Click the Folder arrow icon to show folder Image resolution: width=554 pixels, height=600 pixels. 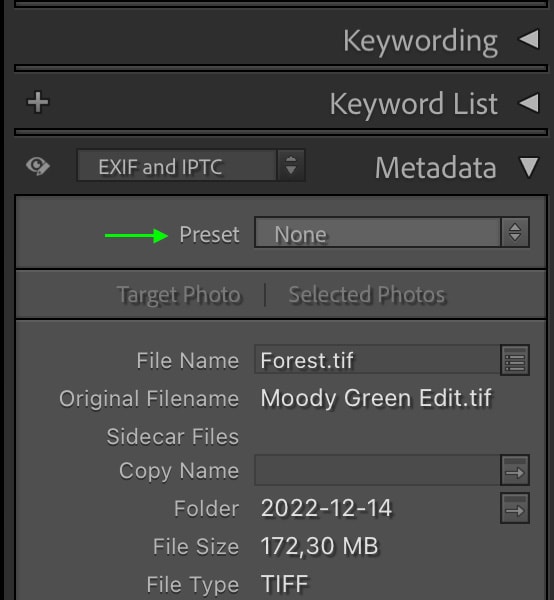515,508
